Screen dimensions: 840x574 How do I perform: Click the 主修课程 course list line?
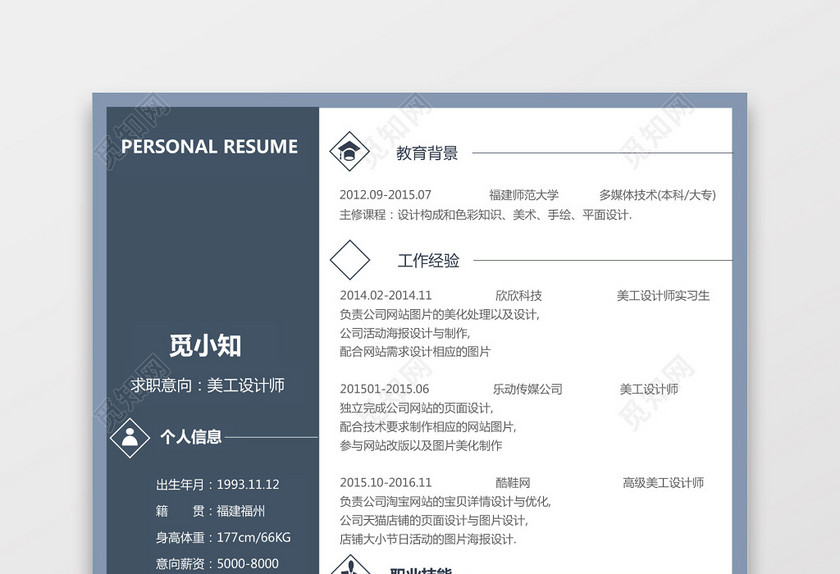(485, 215)
